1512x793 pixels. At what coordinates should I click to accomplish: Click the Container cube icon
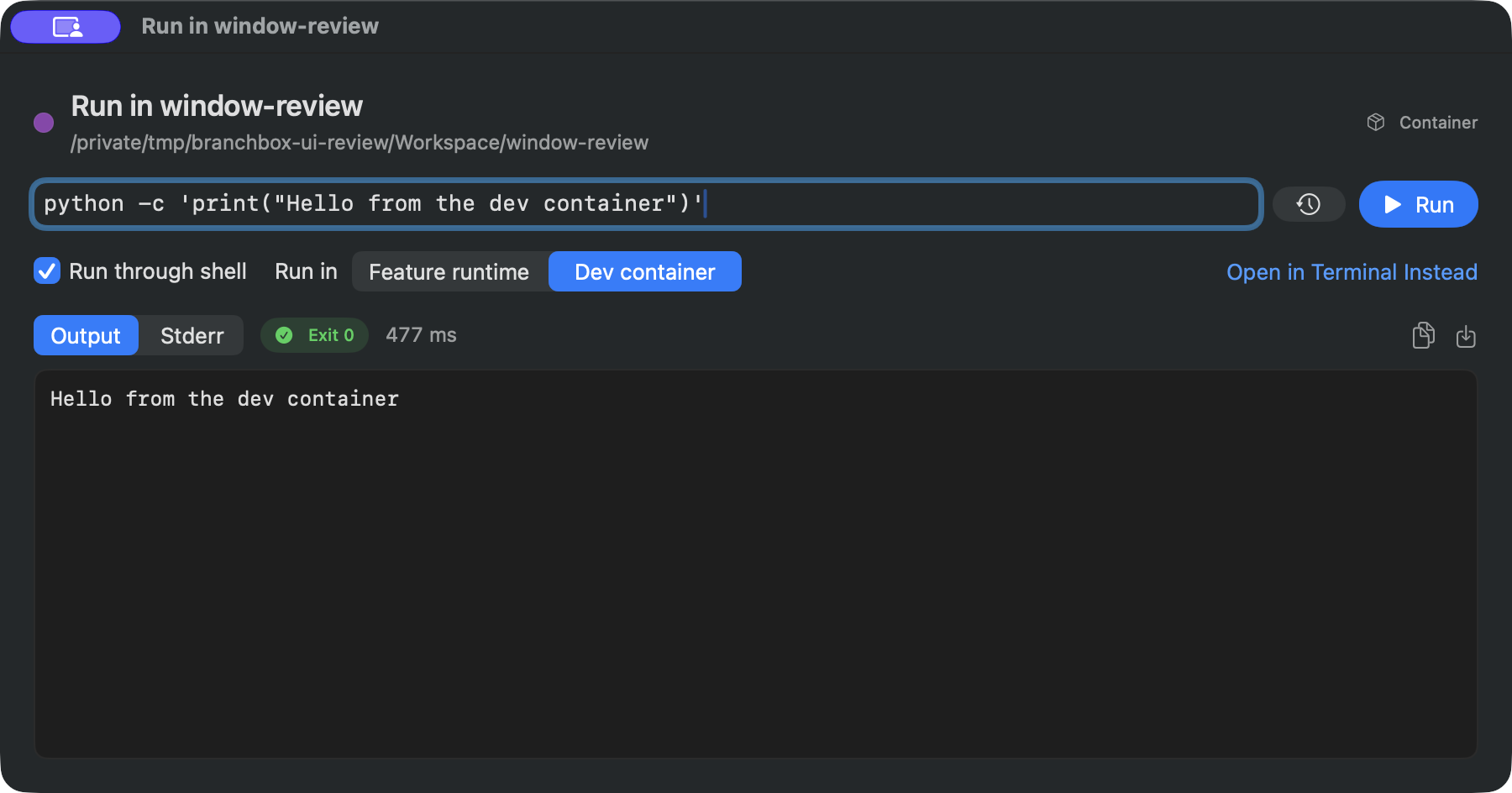[x=1376, y=123]
